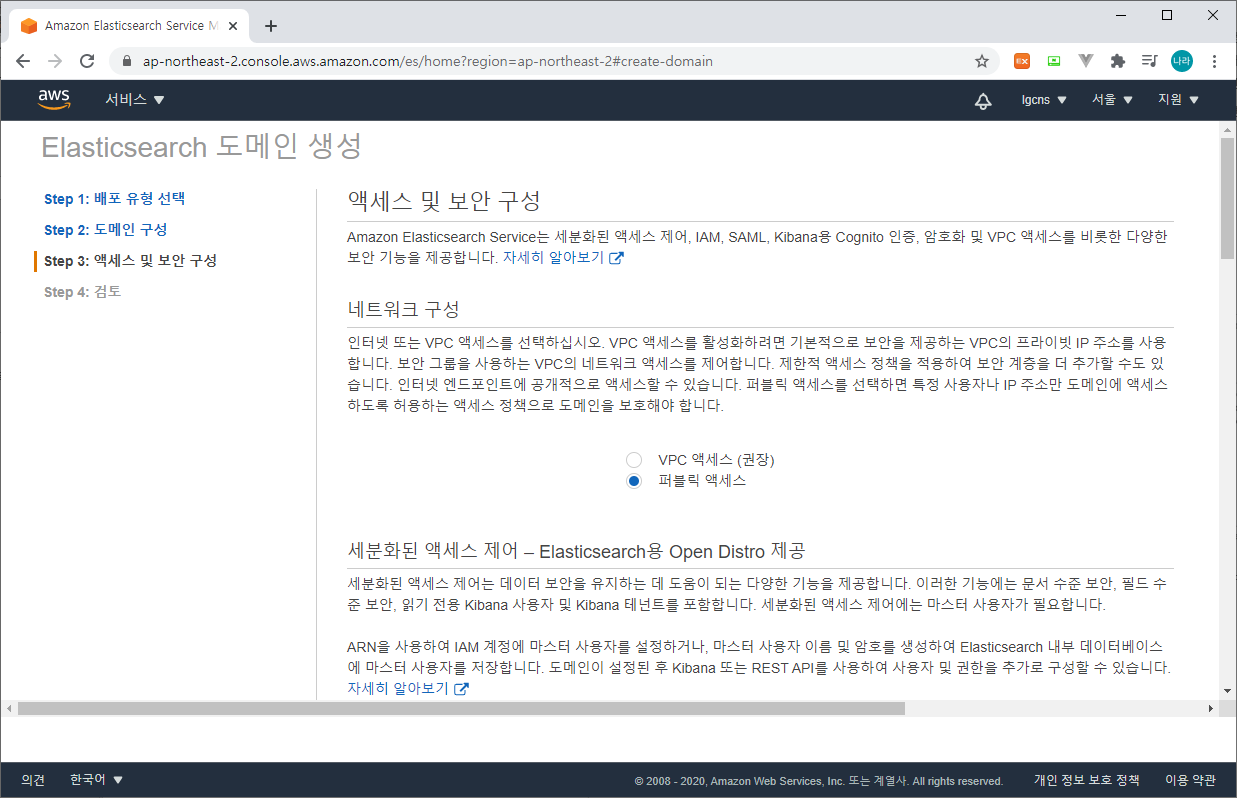The width and height of the screenshot is (1237, 798).
Task: Select VPC 액세스 (권장) radio button
Action: [633, 460]
